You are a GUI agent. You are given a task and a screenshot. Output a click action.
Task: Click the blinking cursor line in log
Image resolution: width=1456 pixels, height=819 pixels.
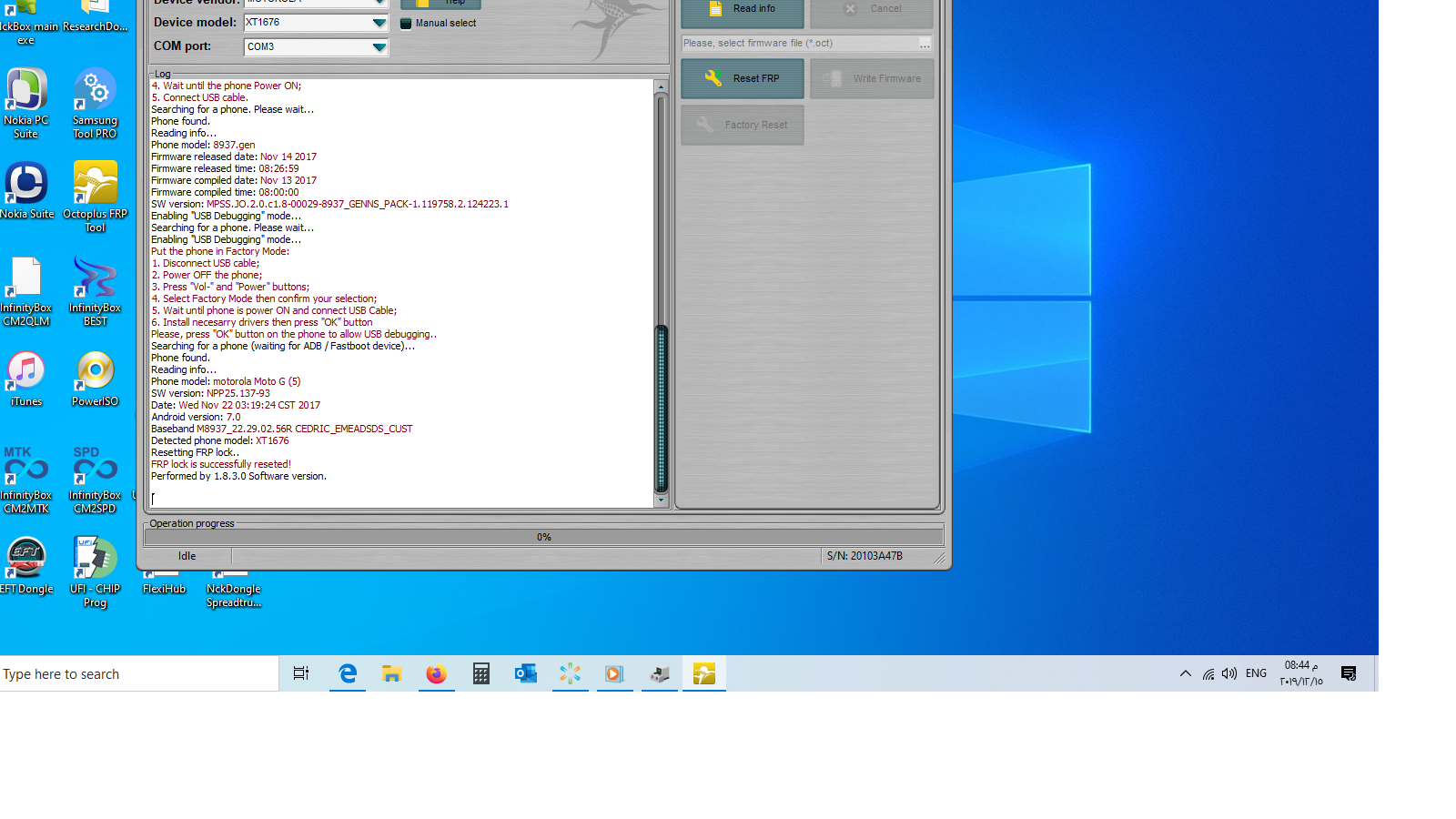click(153, 498)
